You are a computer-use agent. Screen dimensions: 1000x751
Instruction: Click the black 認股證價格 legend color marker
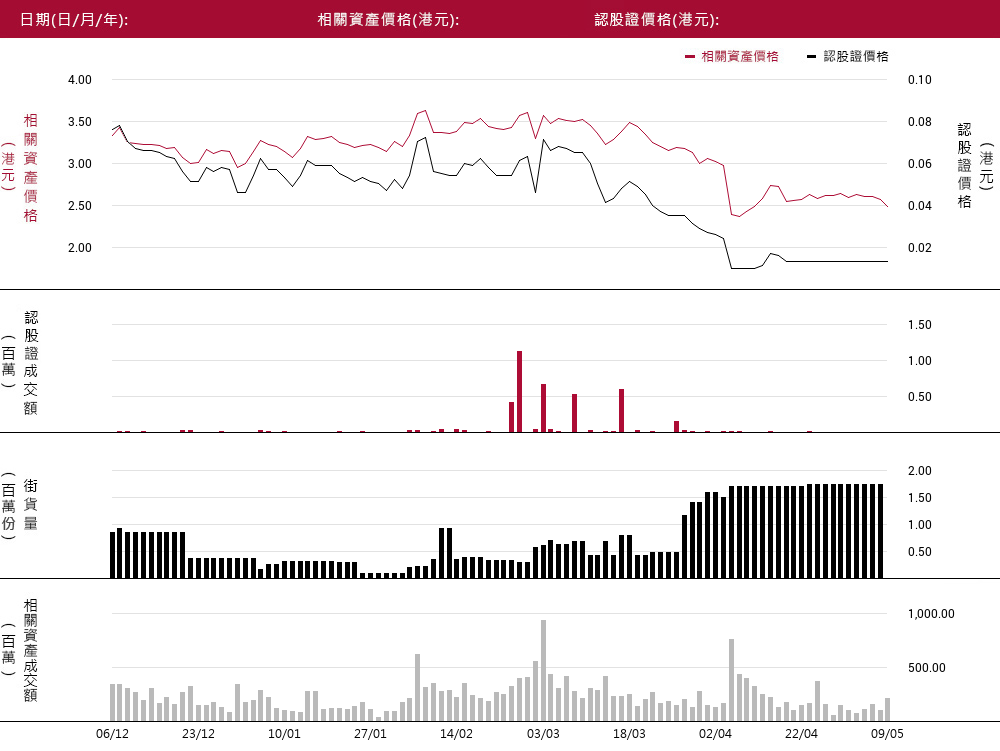(x=811, y=57)
